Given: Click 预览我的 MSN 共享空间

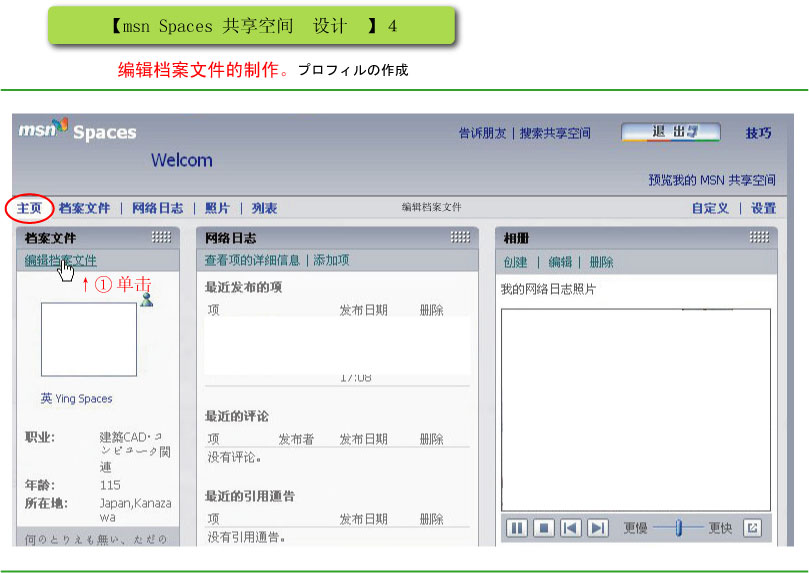Looking at the screenshot, I should pyautogui.click(x=712, y=180).
